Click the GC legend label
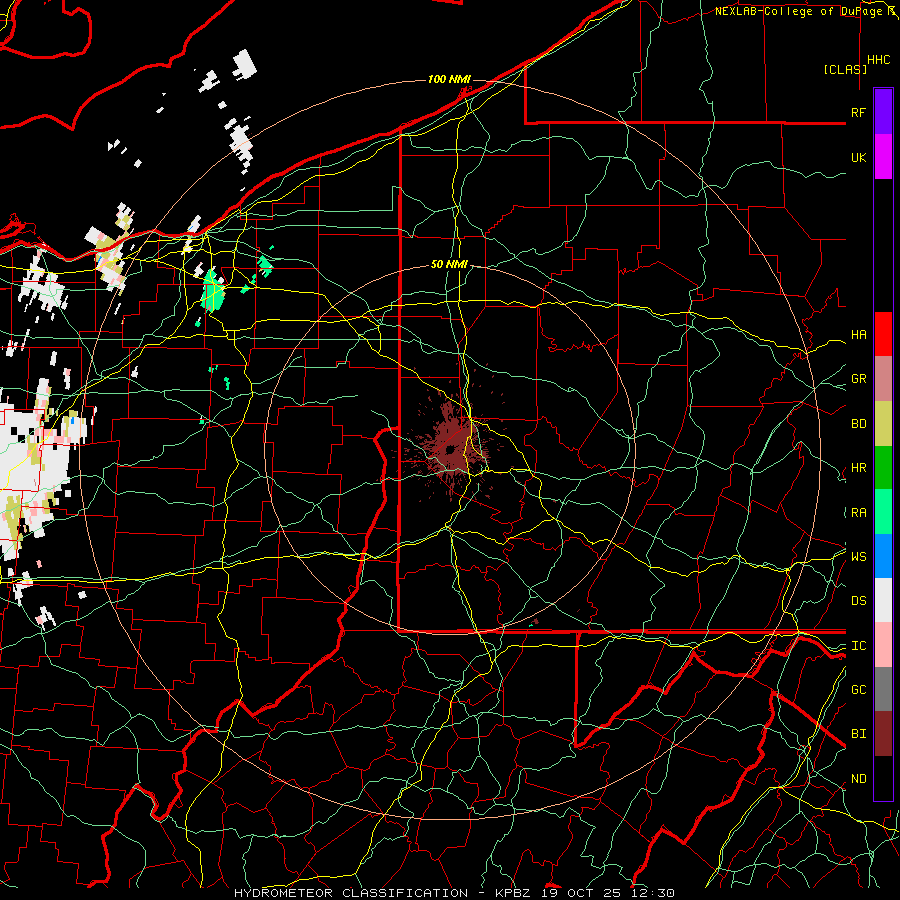 point(858,689)
